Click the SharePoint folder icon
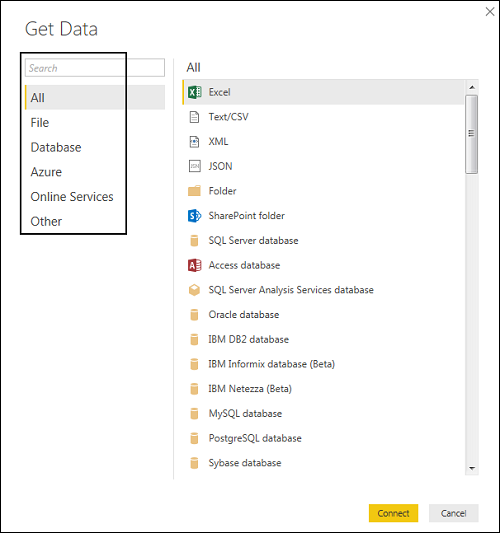 tap(194, 216)
